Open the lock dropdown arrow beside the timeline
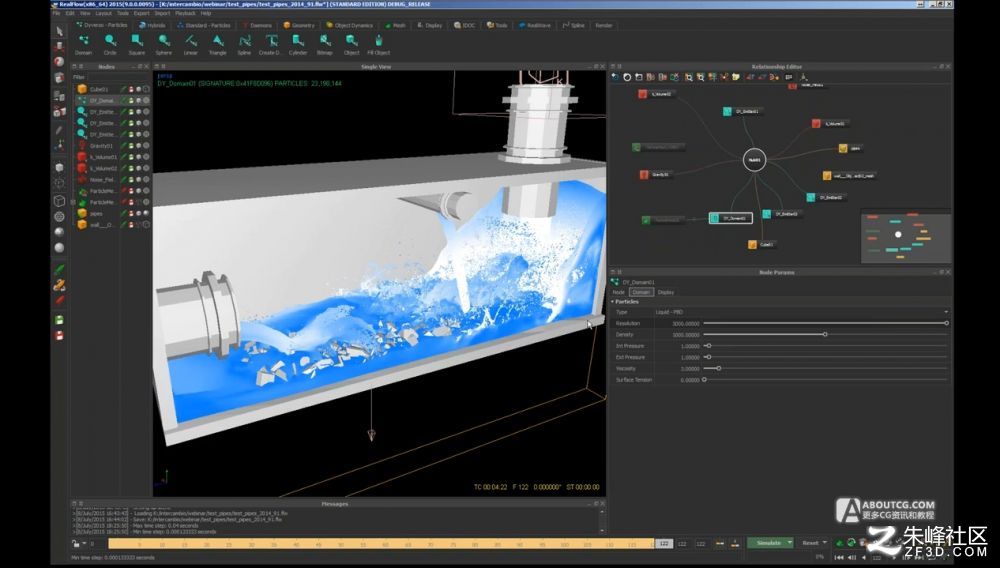 (84, 544)
